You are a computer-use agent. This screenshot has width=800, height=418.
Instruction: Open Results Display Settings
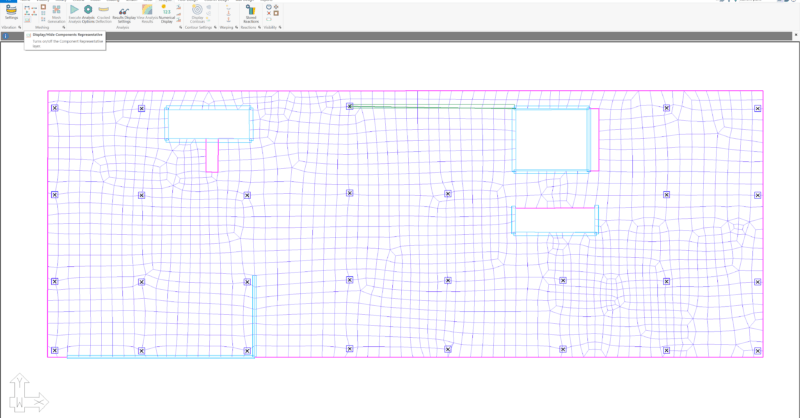124,13
